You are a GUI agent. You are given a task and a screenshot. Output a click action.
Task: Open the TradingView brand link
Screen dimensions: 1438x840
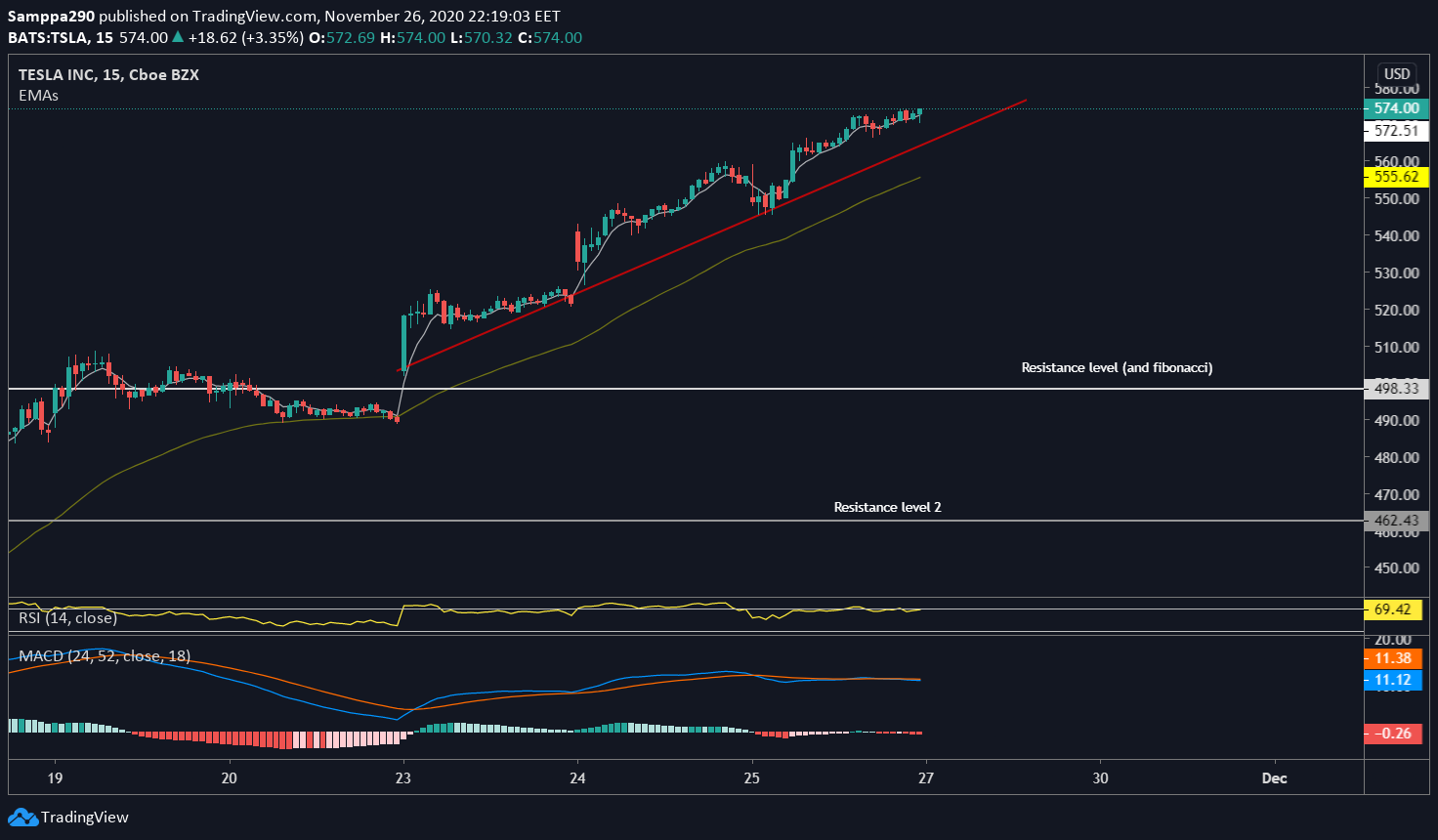pyautogui.click(x=68, y=818)
